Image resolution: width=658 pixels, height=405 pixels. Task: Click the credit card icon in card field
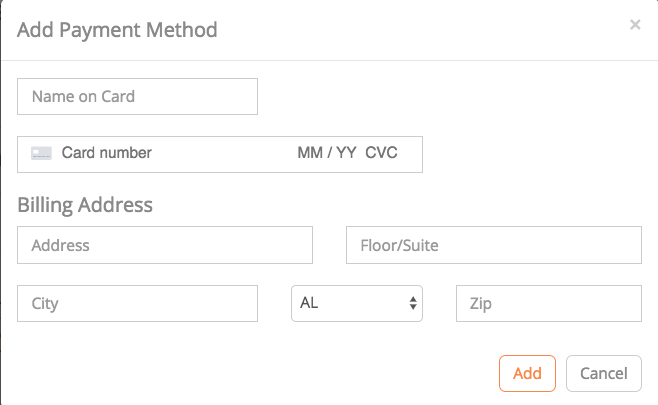(41, 153)
